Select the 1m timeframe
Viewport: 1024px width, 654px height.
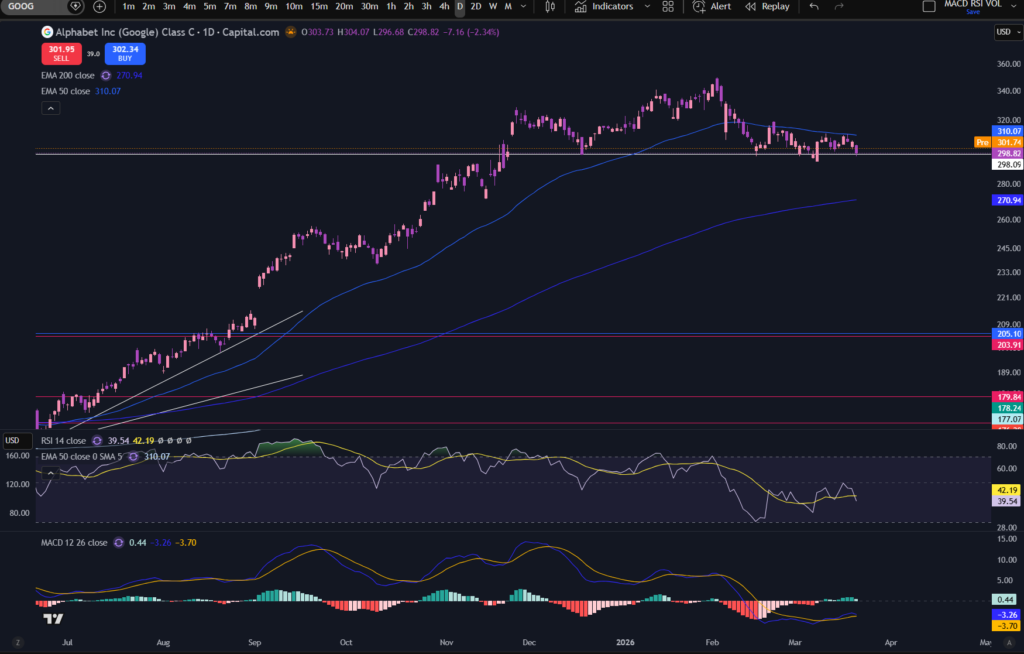[129, 7]
